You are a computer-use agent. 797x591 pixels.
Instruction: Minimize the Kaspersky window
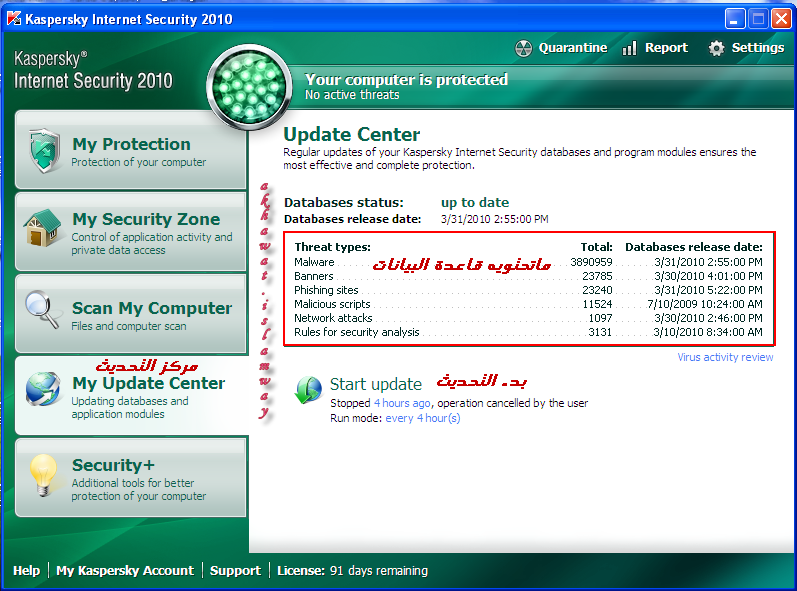(x=734, y=19)
